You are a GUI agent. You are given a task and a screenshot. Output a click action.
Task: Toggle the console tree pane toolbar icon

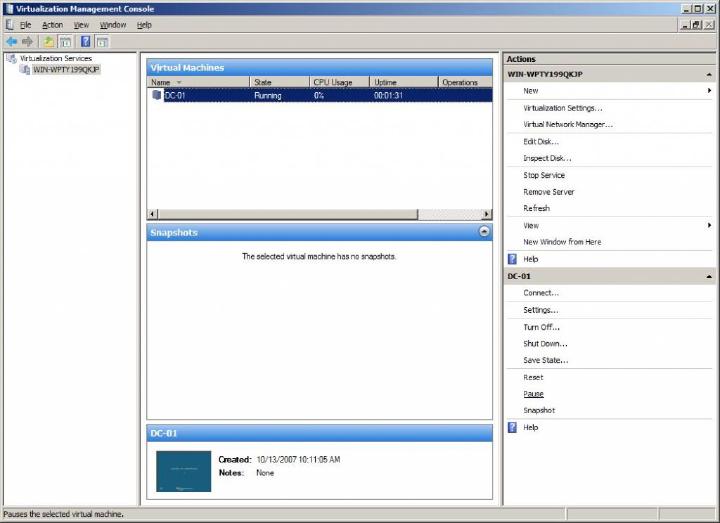pos(66,42)
